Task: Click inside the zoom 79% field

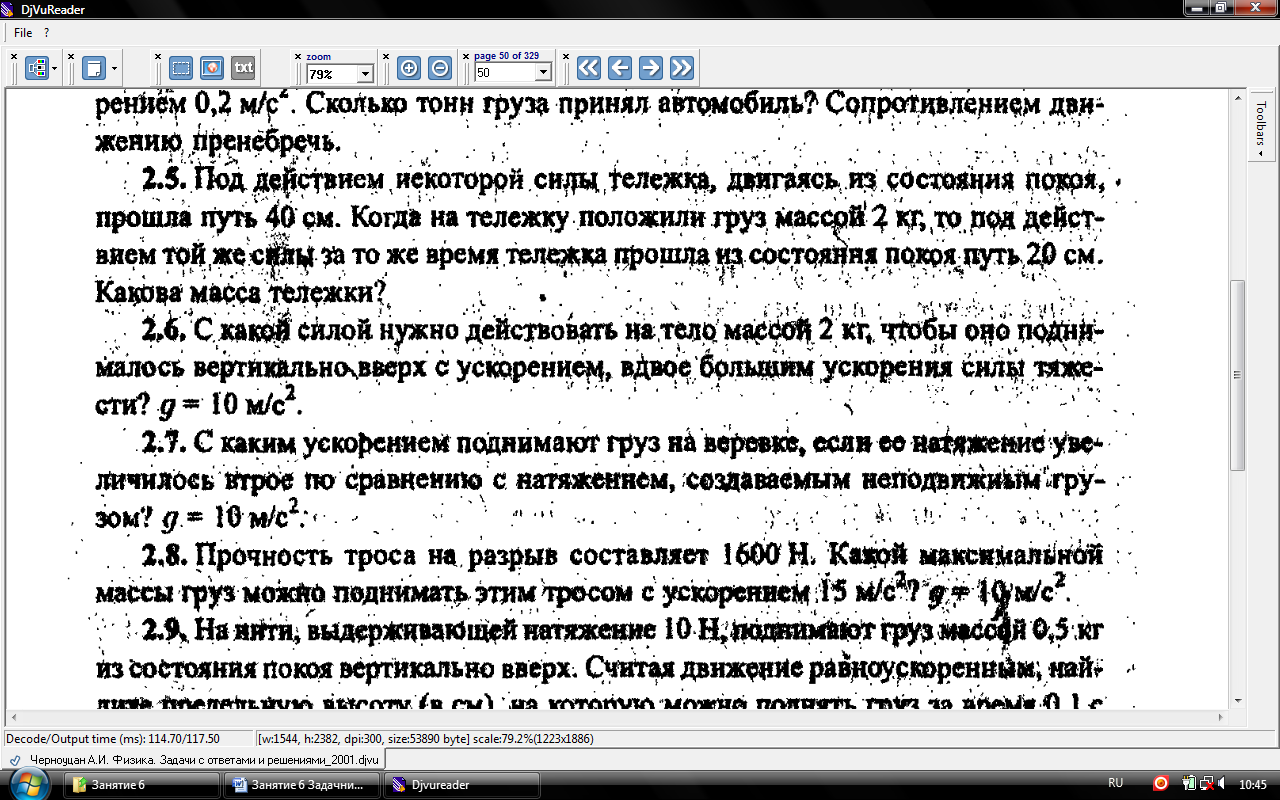Action: pos(332,73)
